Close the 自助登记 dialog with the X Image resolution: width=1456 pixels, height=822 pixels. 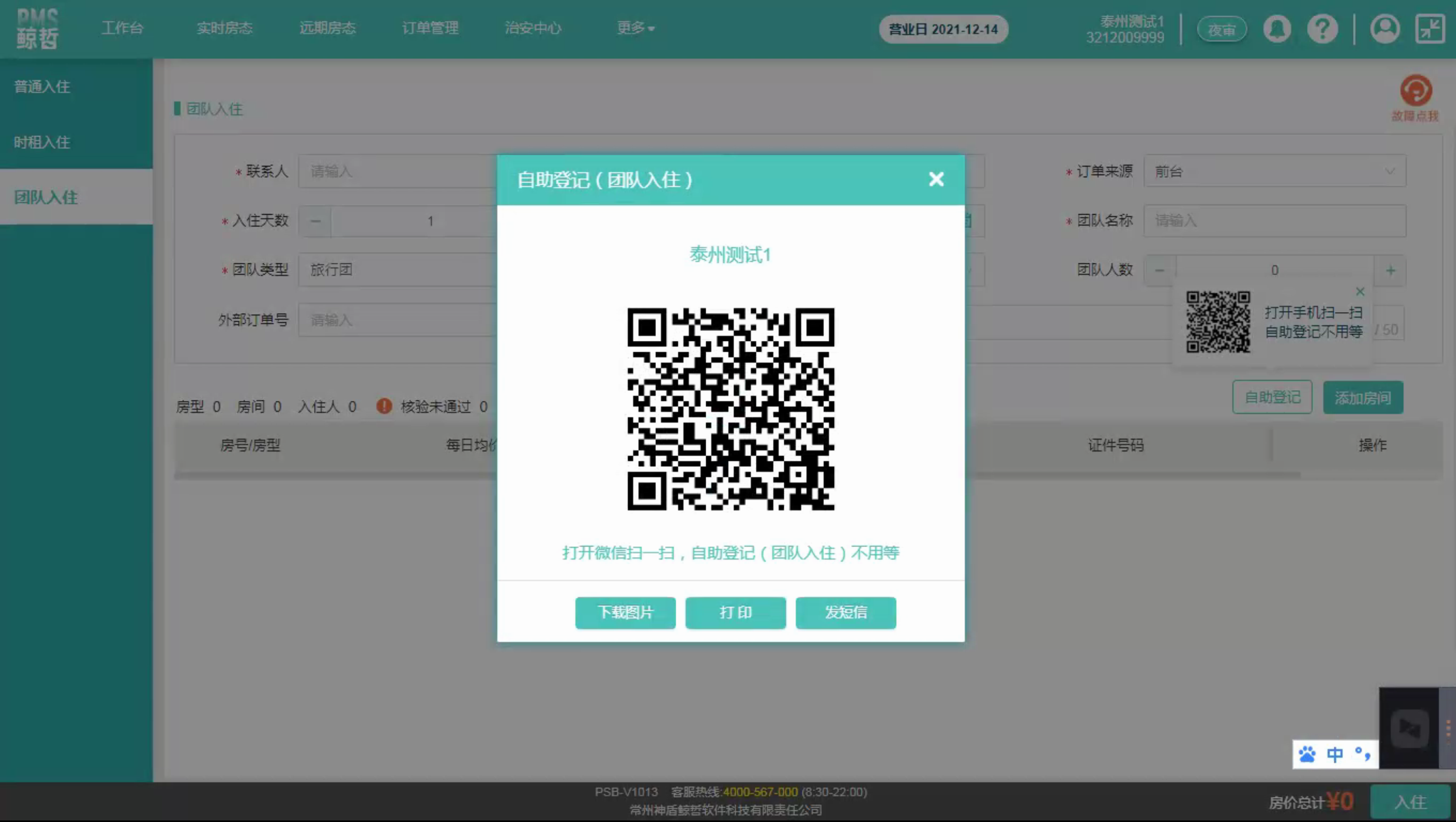(936, 179)
